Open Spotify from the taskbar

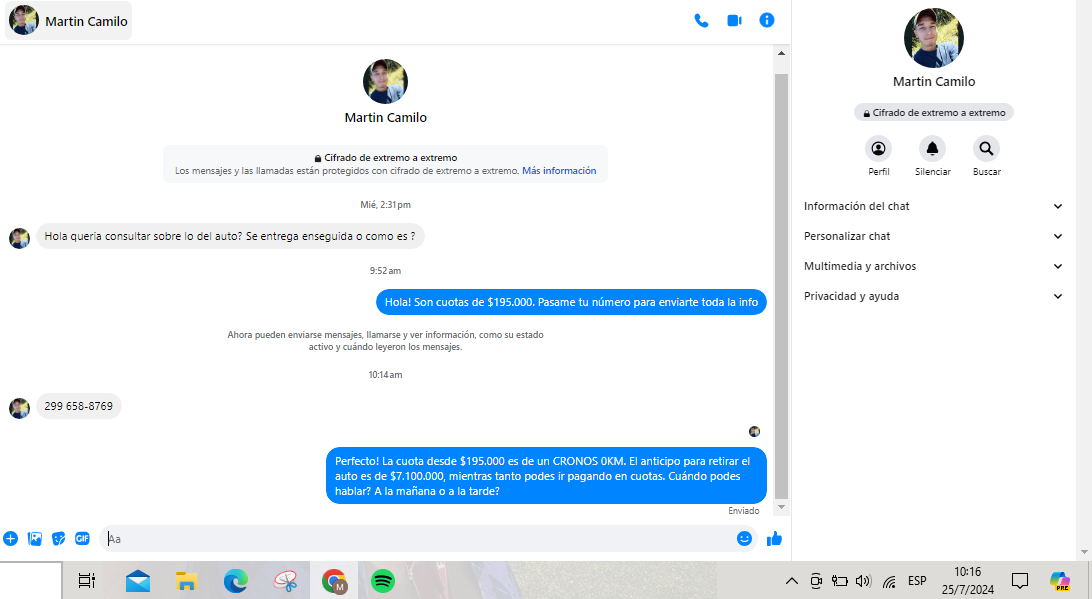tap(383, 580)
